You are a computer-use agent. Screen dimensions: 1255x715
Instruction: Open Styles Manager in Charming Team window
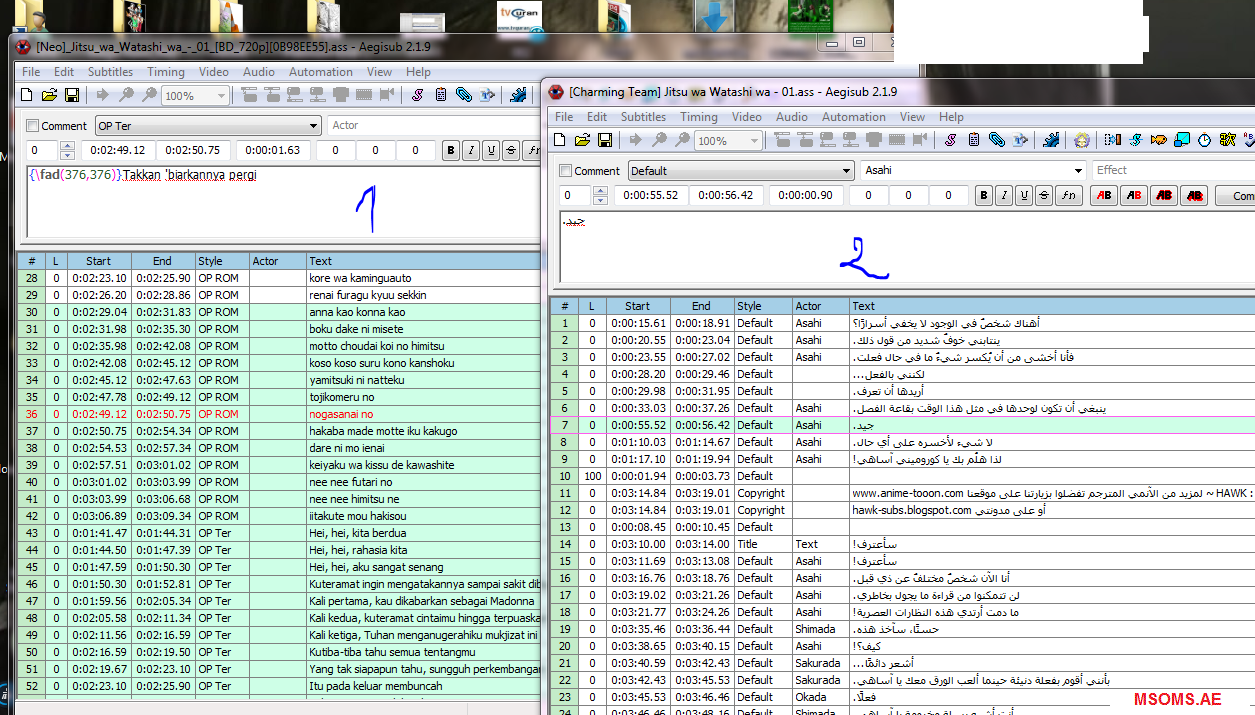pos(949,140)
